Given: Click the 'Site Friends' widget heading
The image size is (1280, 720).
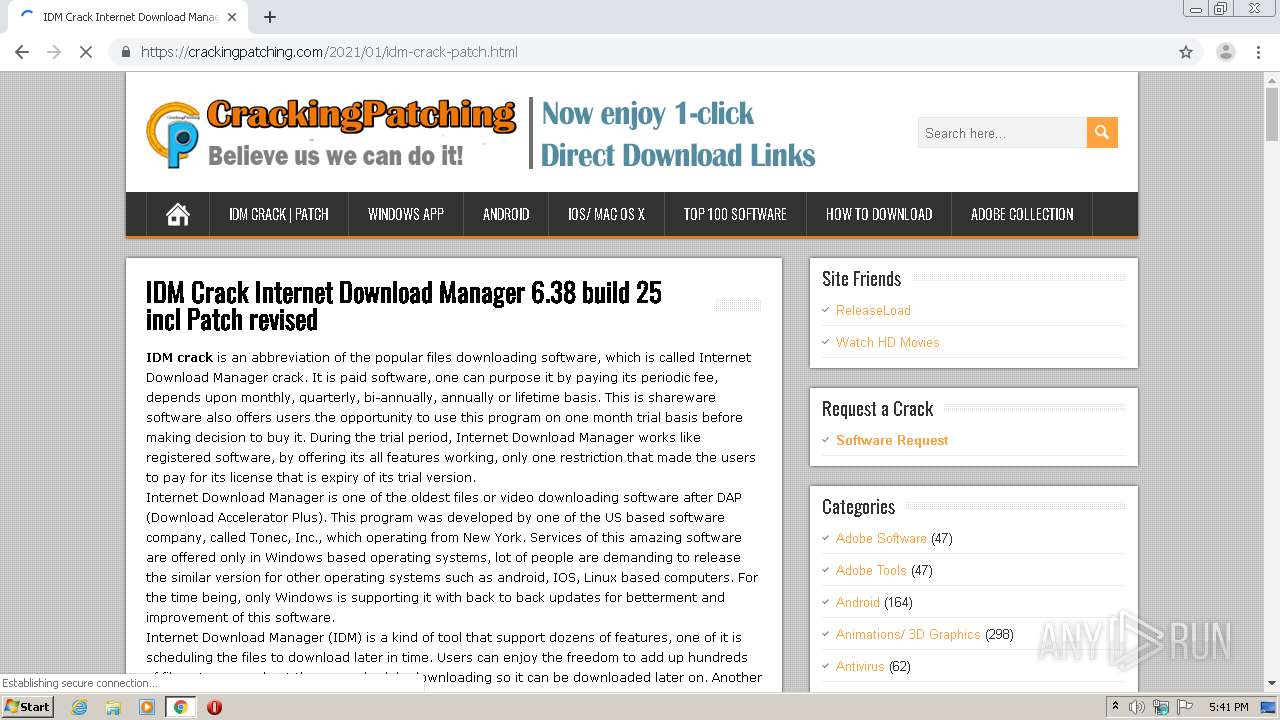Looking at the screenshot, I should pyautogui.click(x=861, y=279).
